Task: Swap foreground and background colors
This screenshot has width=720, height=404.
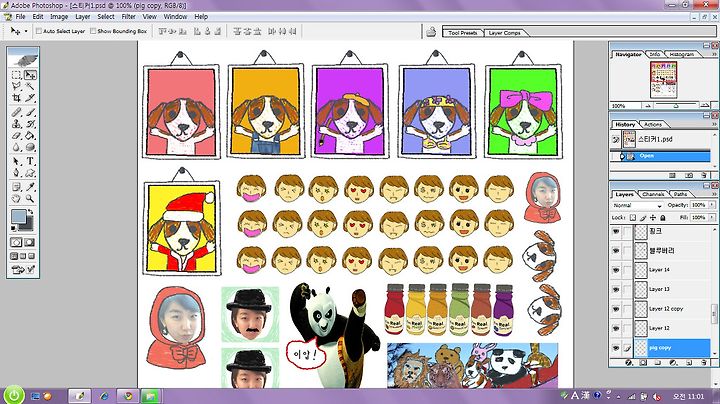Action: pyautogui.click(x=31, y=212)
